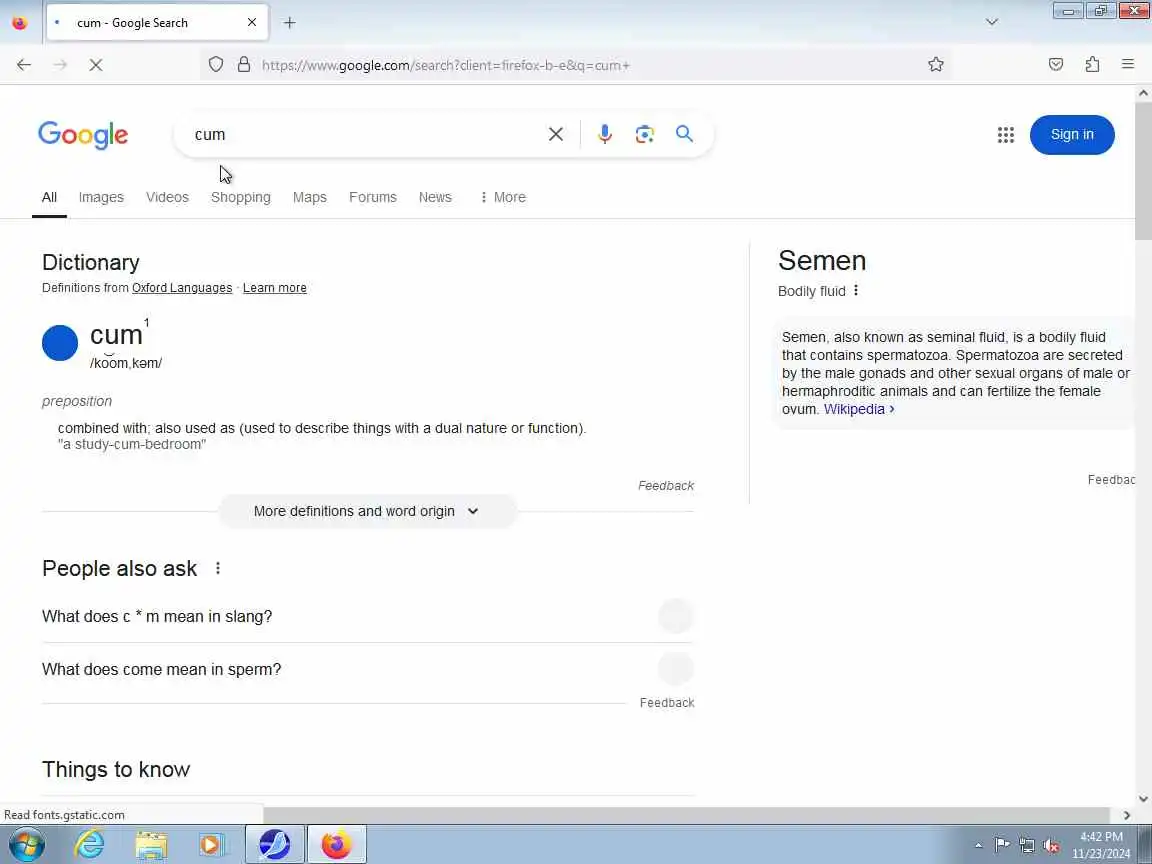Click the Sign in button
This screenshot has width=1152, height=864.
click(1072, 134)
